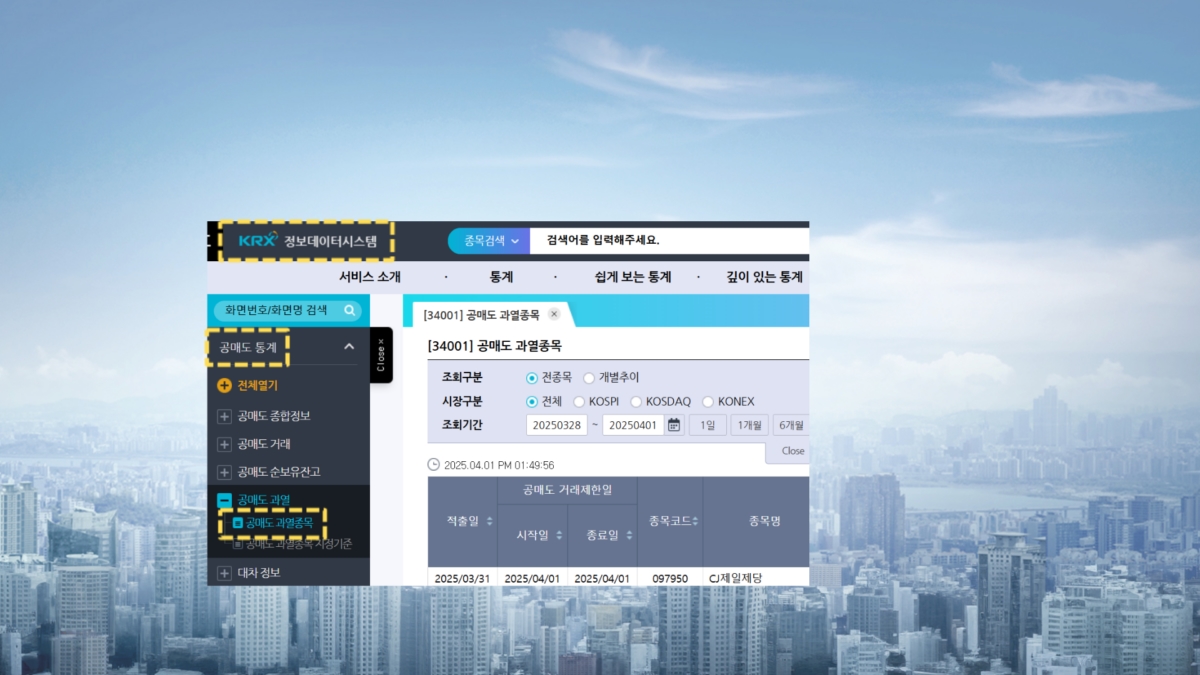Choose the KOSDAQ market radio option
This screenshot has width=1200, height=675.
[x=636, y=402]
